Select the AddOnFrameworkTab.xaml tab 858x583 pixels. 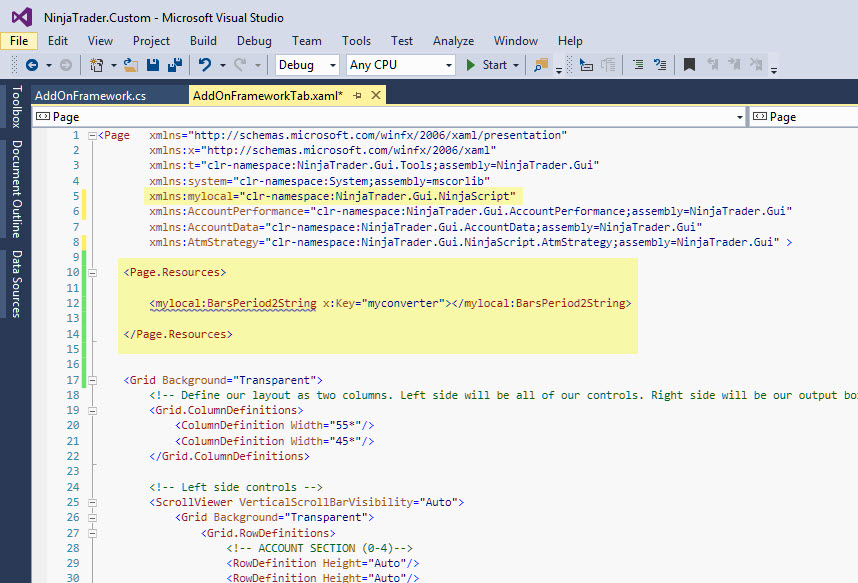click(268, 96)
